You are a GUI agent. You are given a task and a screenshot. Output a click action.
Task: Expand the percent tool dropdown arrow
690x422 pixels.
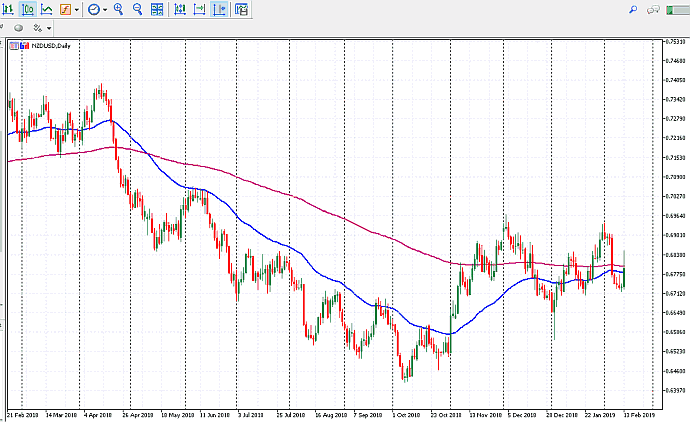click(x=49, y=27)
